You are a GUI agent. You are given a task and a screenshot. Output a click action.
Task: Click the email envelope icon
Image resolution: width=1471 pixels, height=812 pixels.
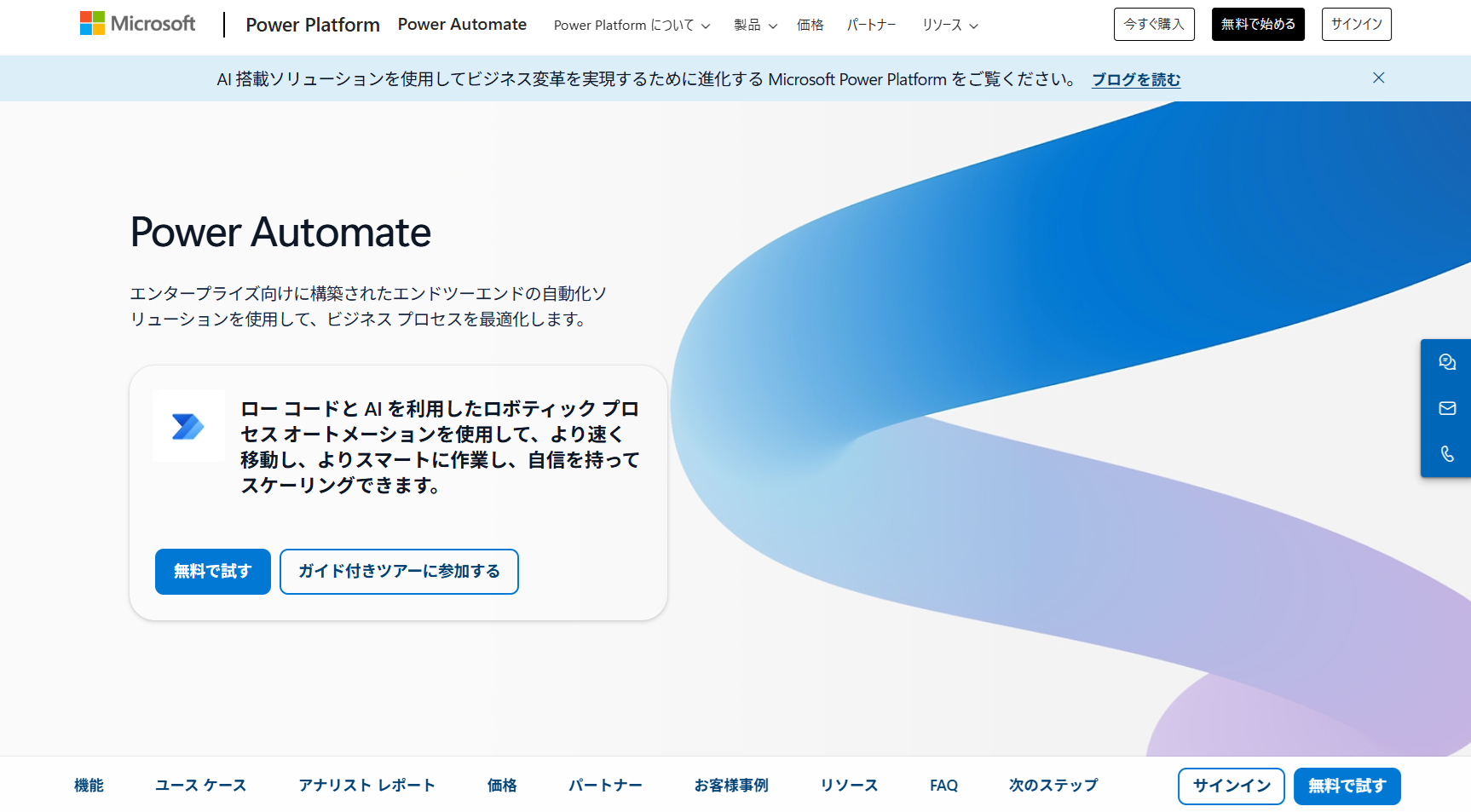point(1446,408)
